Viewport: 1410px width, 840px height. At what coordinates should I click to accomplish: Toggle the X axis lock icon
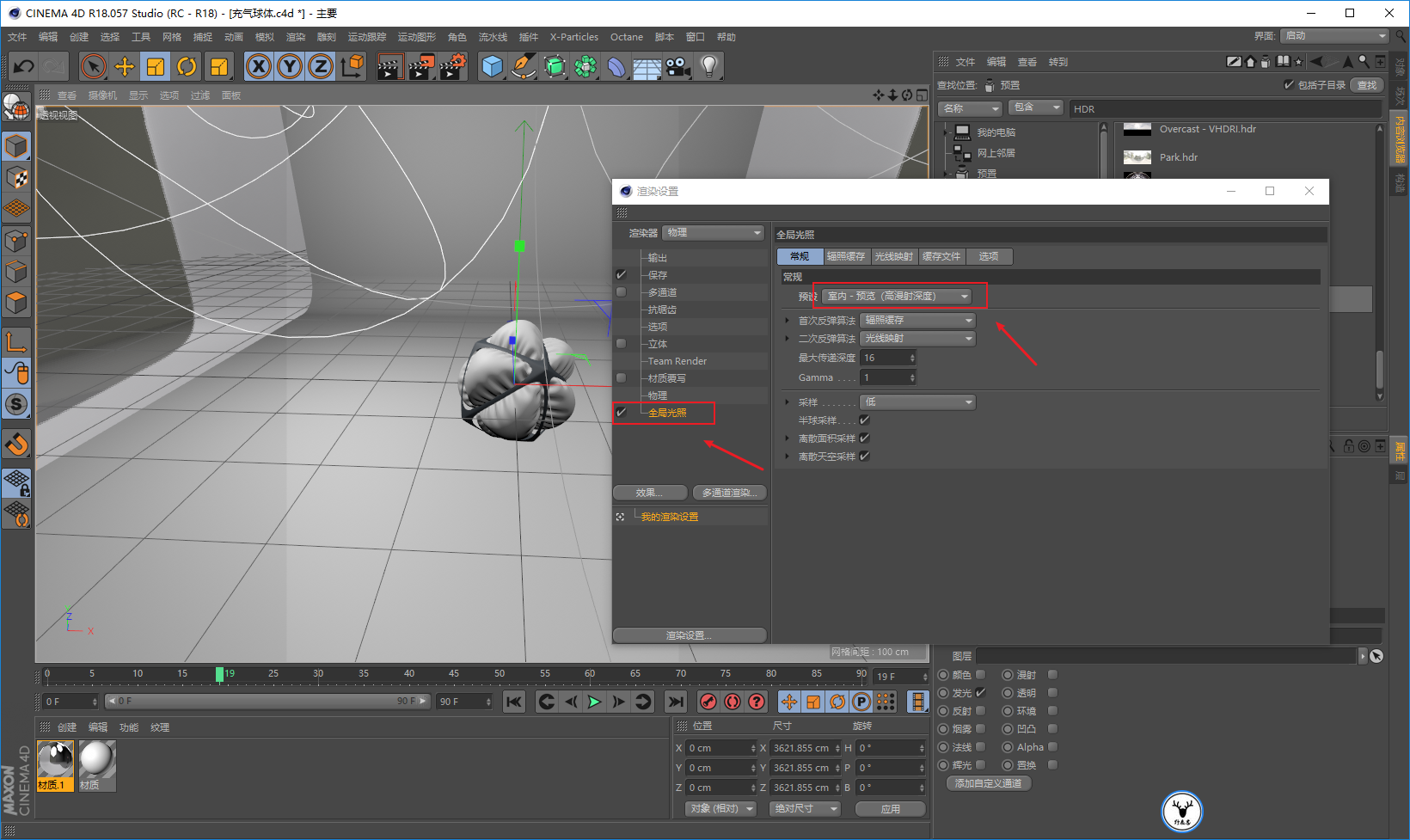pos(259,66)
